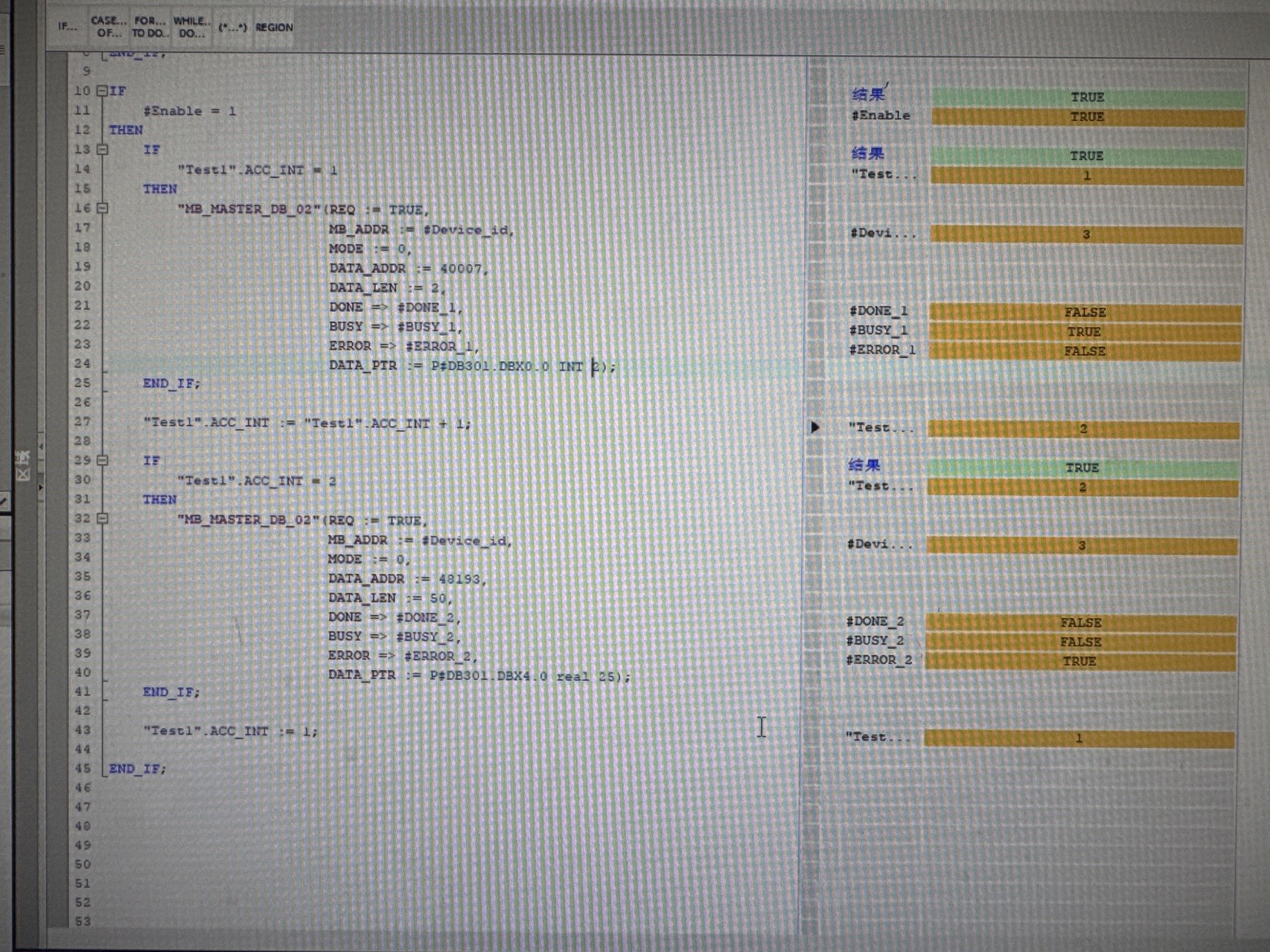Click the DATA_PTR line with P#DB301.DBX0.0 INT
This screenshot has height=952, width=1270.
pos(472,365)
